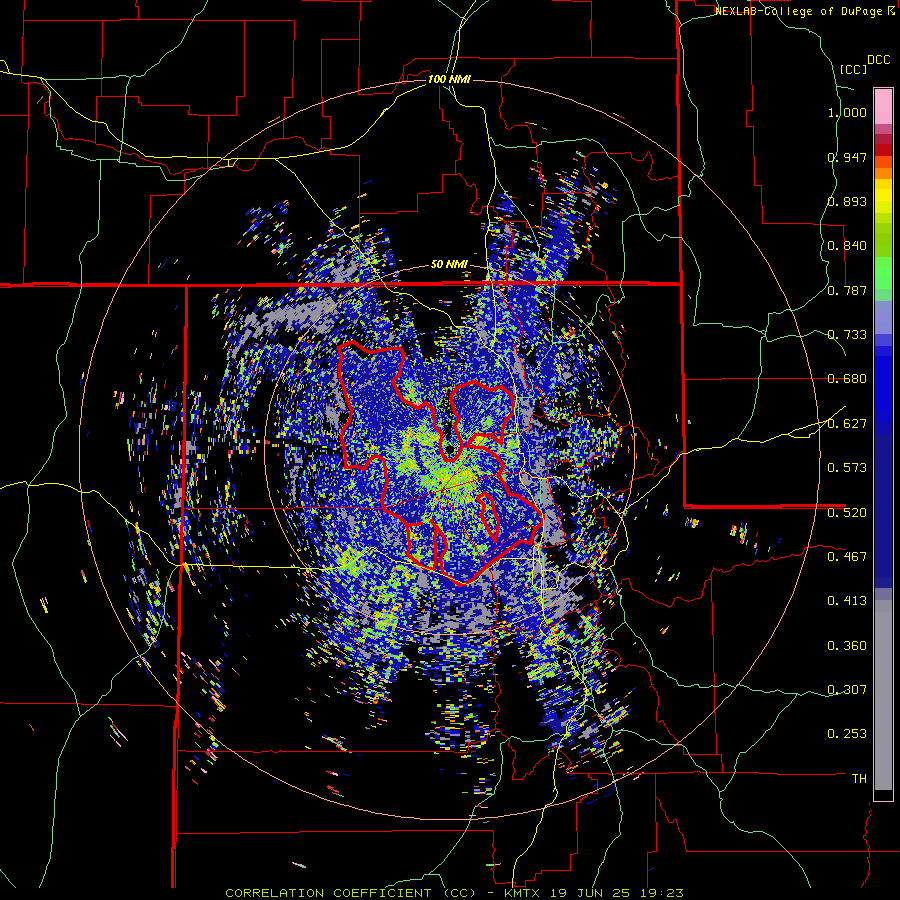
Task: Select the 1.000 scale value
Action: (x=847, y=112)
